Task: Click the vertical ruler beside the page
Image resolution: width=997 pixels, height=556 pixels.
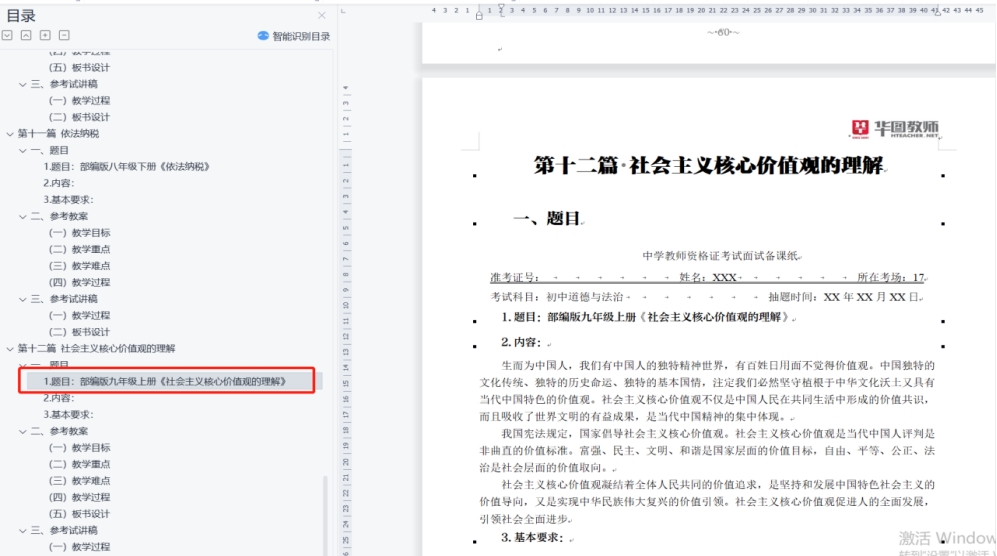Action: click(346, 300)
